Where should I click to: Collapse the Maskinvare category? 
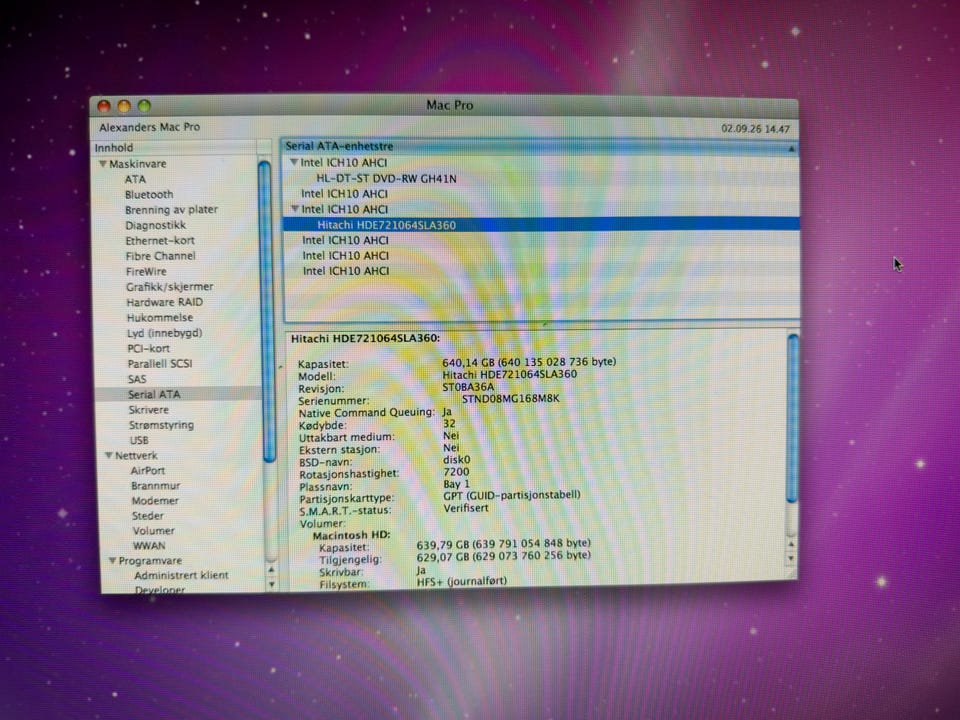pyautogui.click(x=103, y=164)
